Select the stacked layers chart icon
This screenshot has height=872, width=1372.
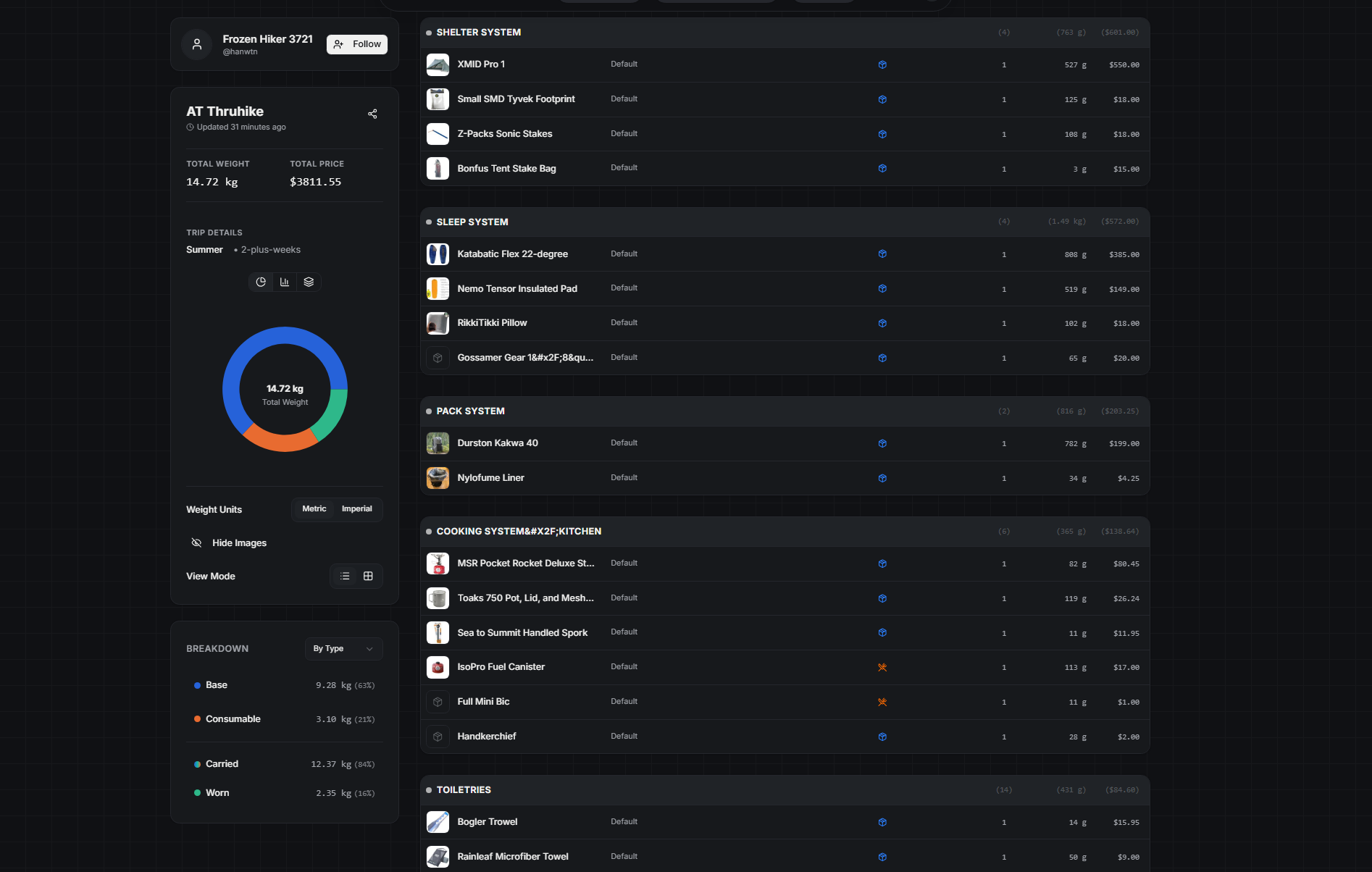pyautogui.click(x=309, y=282)
